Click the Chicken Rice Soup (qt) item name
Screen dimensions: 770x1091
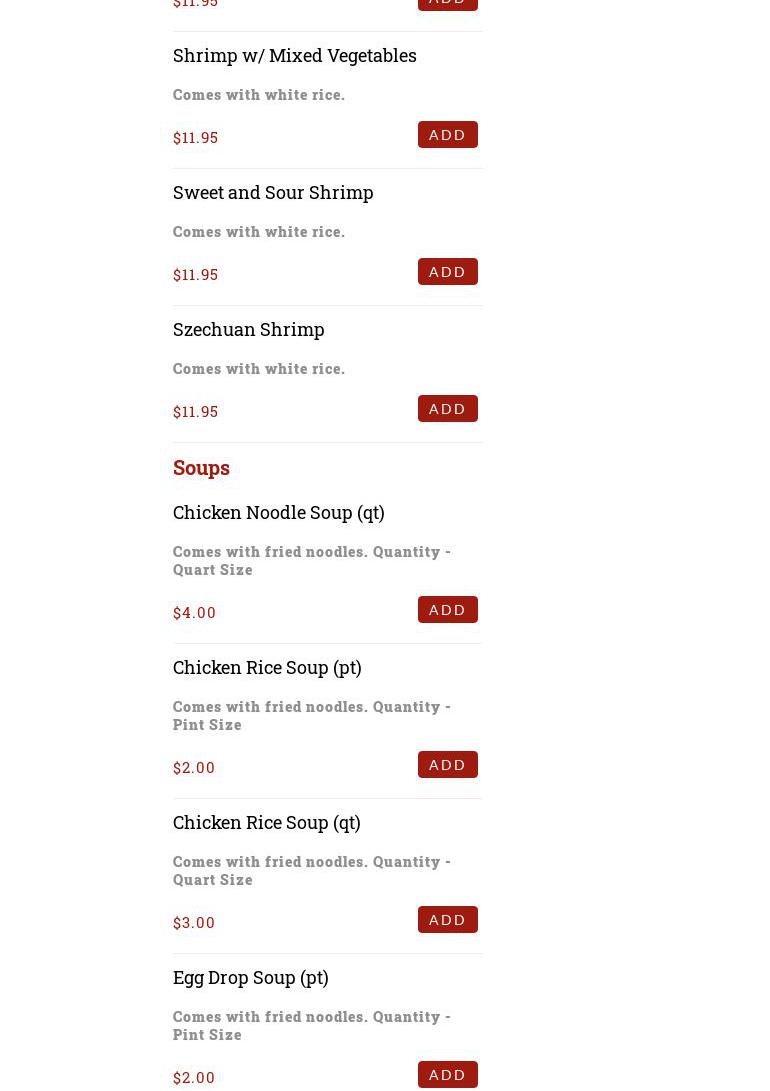click(266, 823)
